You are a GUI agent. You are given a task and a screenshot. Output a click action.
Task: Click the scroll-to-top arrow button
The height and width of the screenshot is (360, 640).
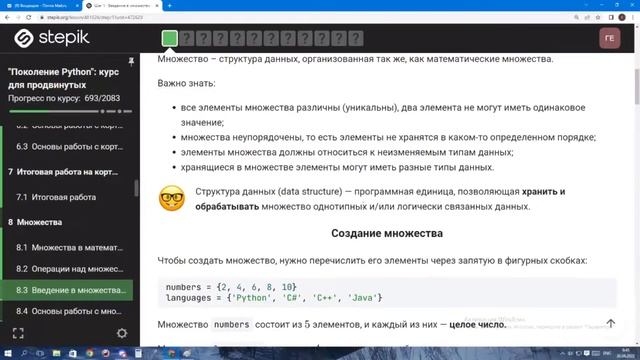[x=611, y=323]
